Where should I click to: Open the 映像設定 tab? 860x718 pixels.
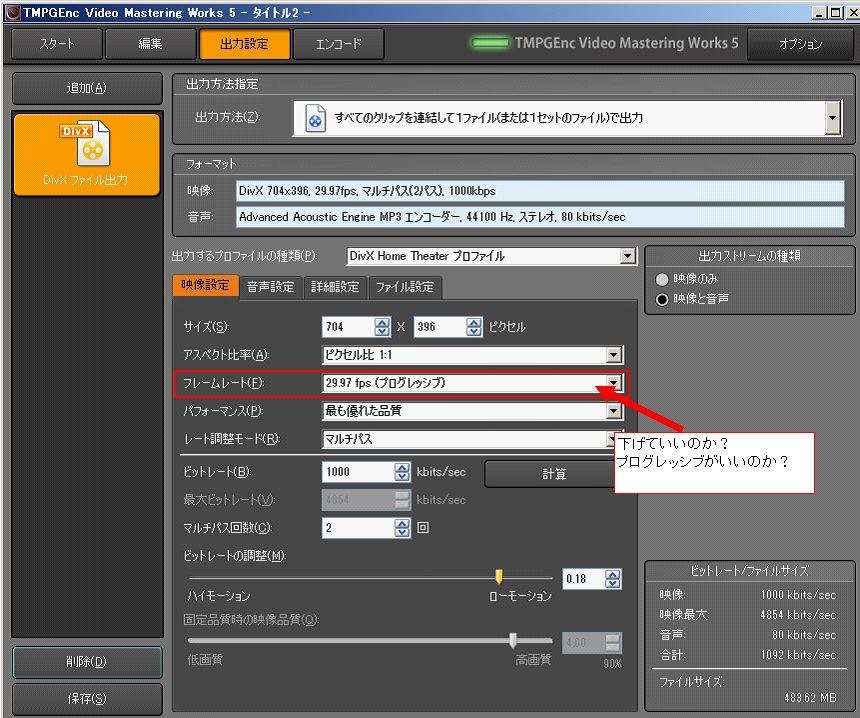click(205, 285)
